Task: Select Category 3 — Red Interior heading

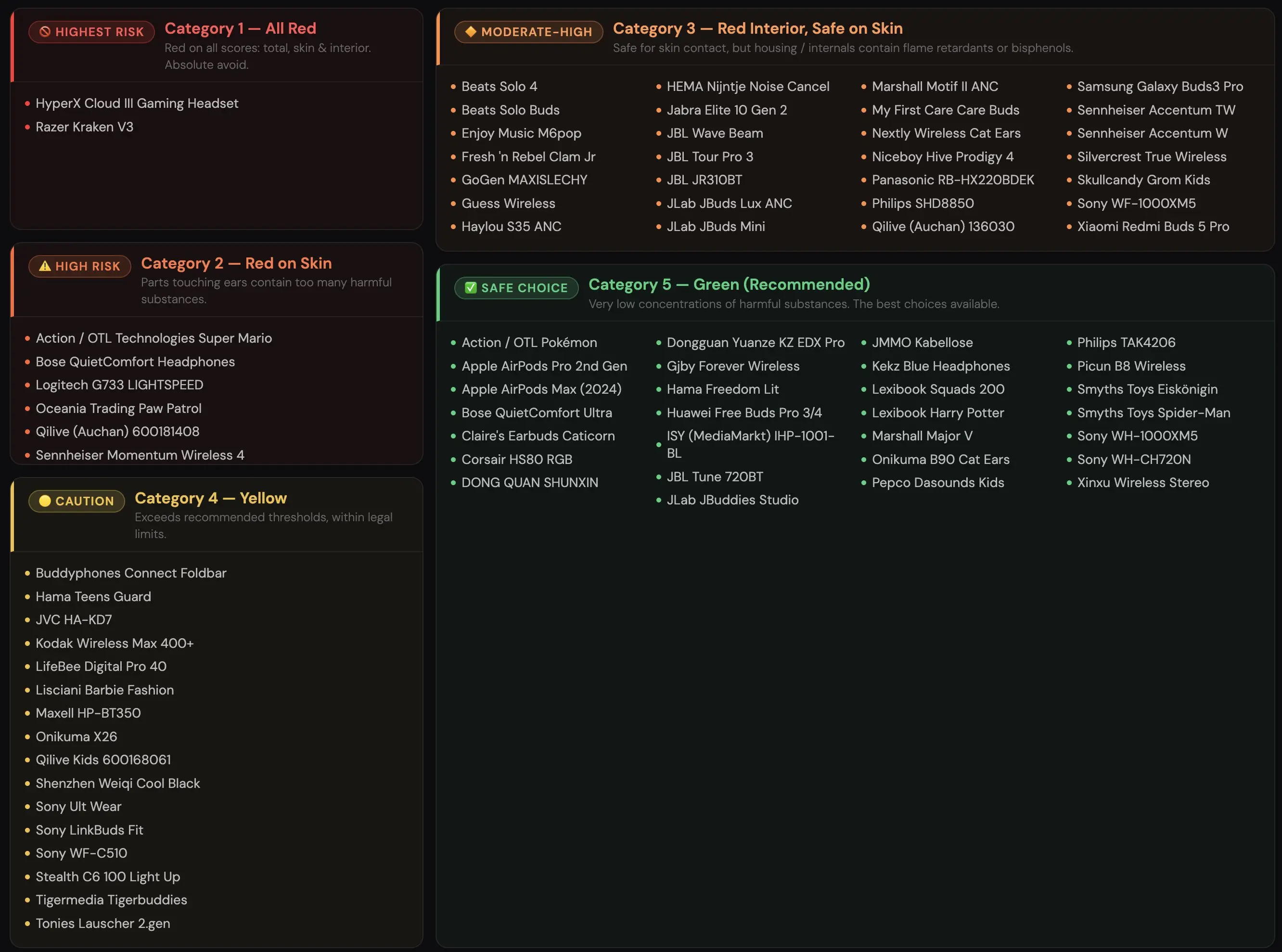Action: (757, 28)
